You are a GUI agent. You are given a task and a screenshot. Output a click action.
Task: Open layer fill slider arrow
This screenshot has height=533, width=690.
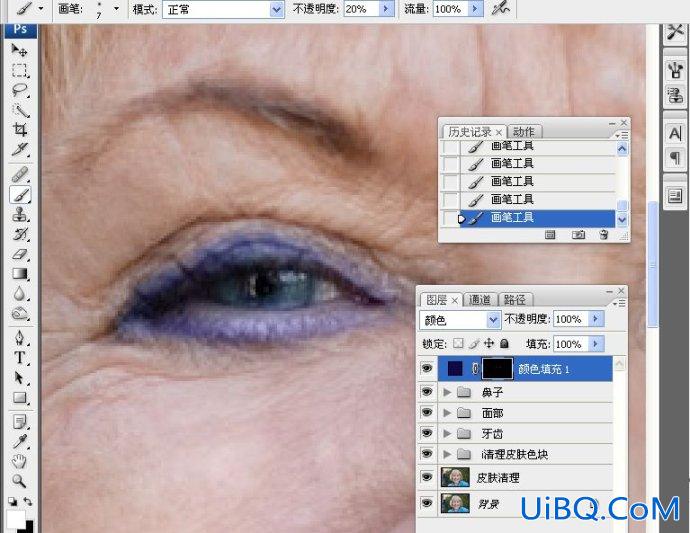click(x=596, y=344)
